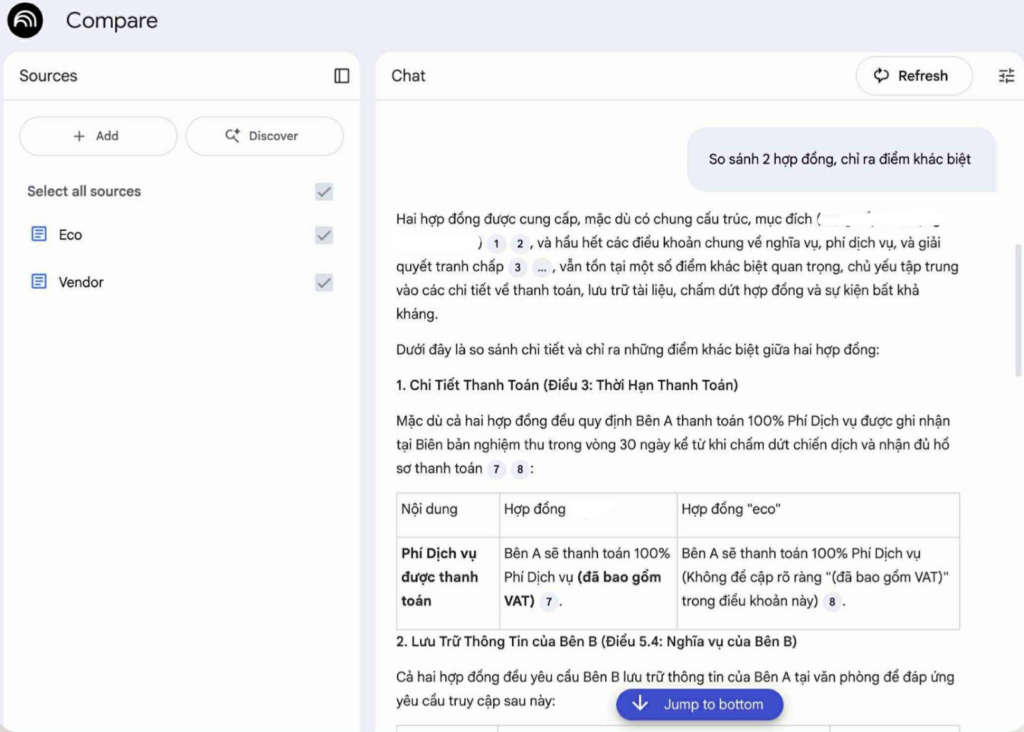Expand the collapsed citations ellipsis chip
The width and height of the screenshot is (1024, 732).
coord(542,268)
